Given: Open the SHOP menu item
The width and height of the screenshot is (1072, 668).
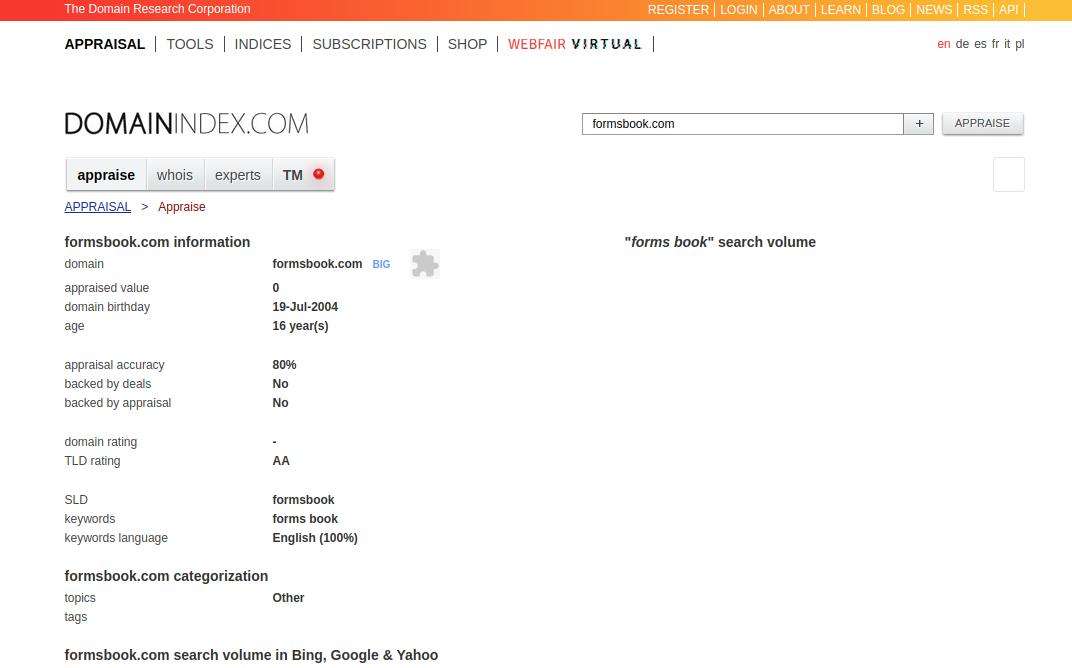Looking at the screenshot, I should (468, 44).
